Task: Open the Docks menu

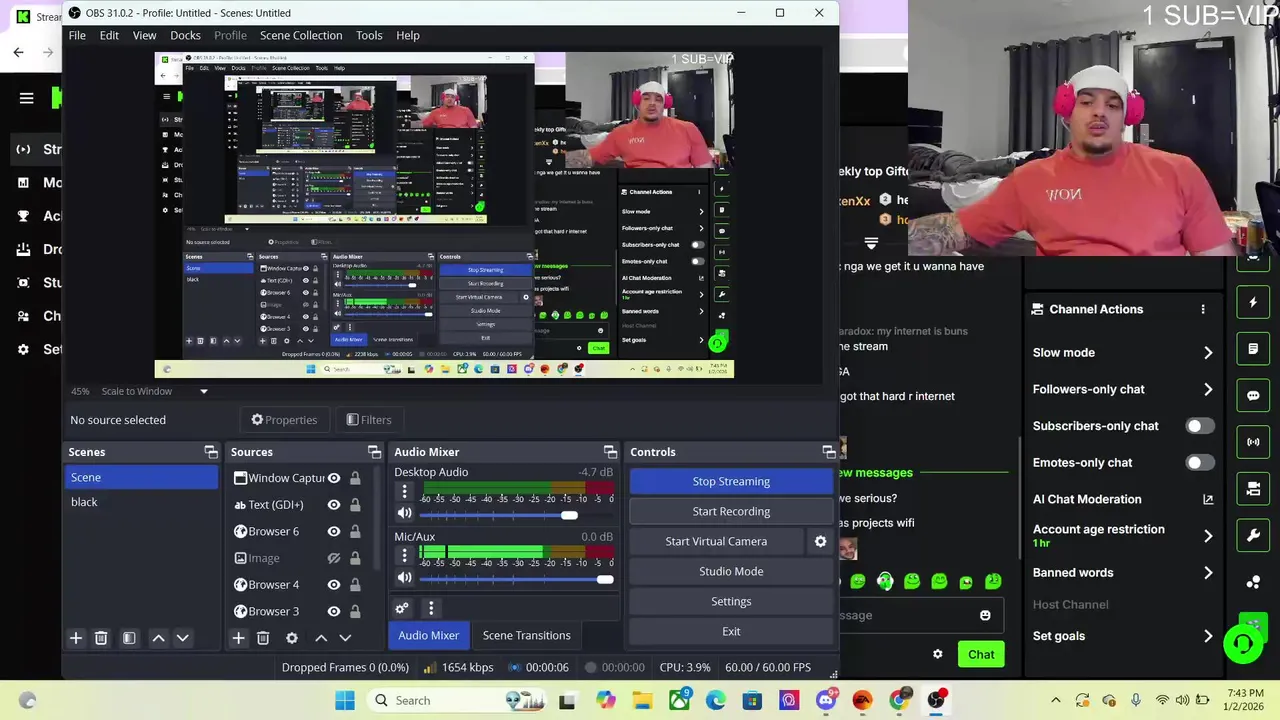Action: (185, 35)
